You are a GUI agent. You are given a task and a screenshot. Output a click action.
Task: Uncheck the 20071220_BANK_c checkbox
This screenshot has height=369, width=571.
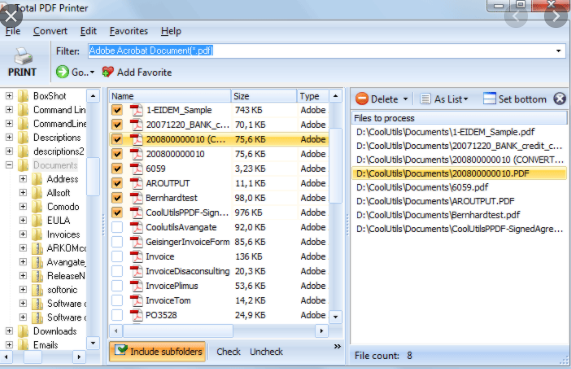click(117, 125)
